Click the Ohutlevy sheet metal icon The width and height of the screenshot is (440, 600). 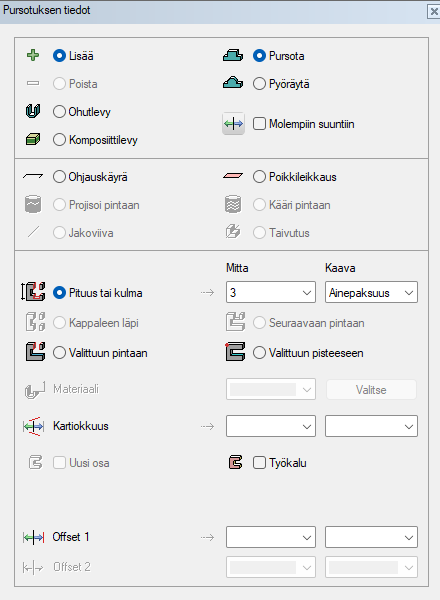click(33, 111)
